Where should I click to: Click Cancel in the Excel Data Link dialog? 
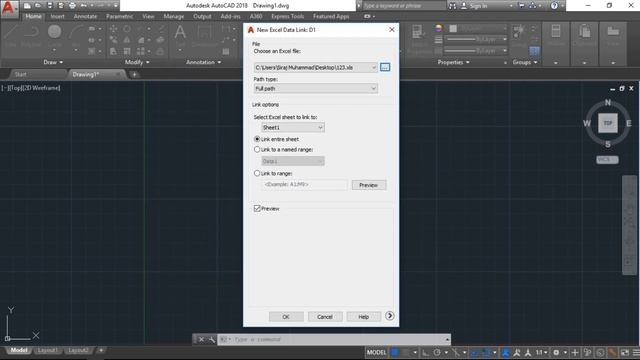coord(325,317)
